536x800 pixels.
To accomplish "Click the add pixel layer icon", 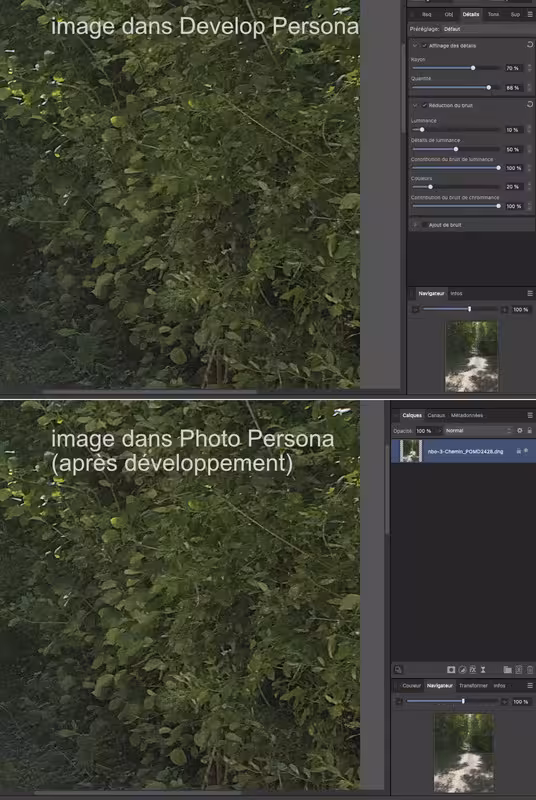I will 519,669.
